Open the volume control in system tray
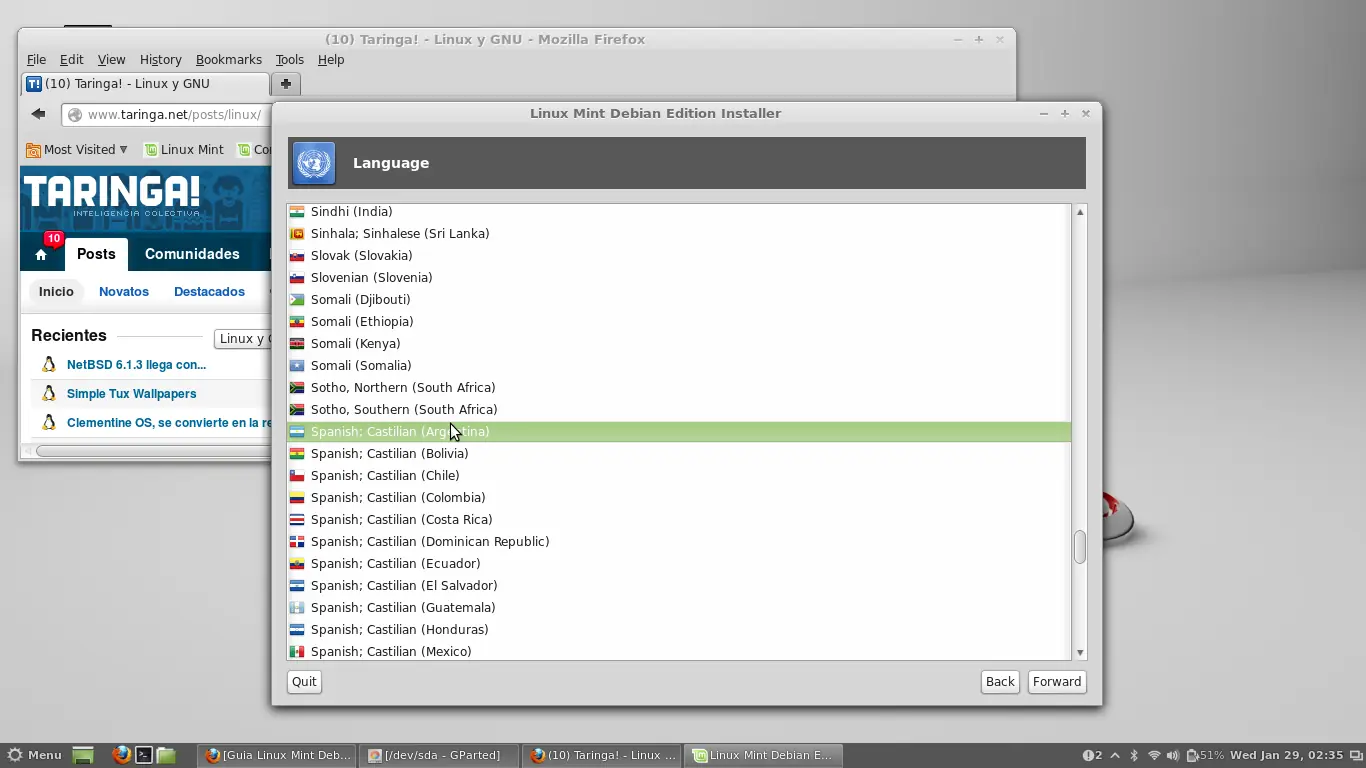The height and width of the screenshot is (768, 1366). pos(1173,755)
